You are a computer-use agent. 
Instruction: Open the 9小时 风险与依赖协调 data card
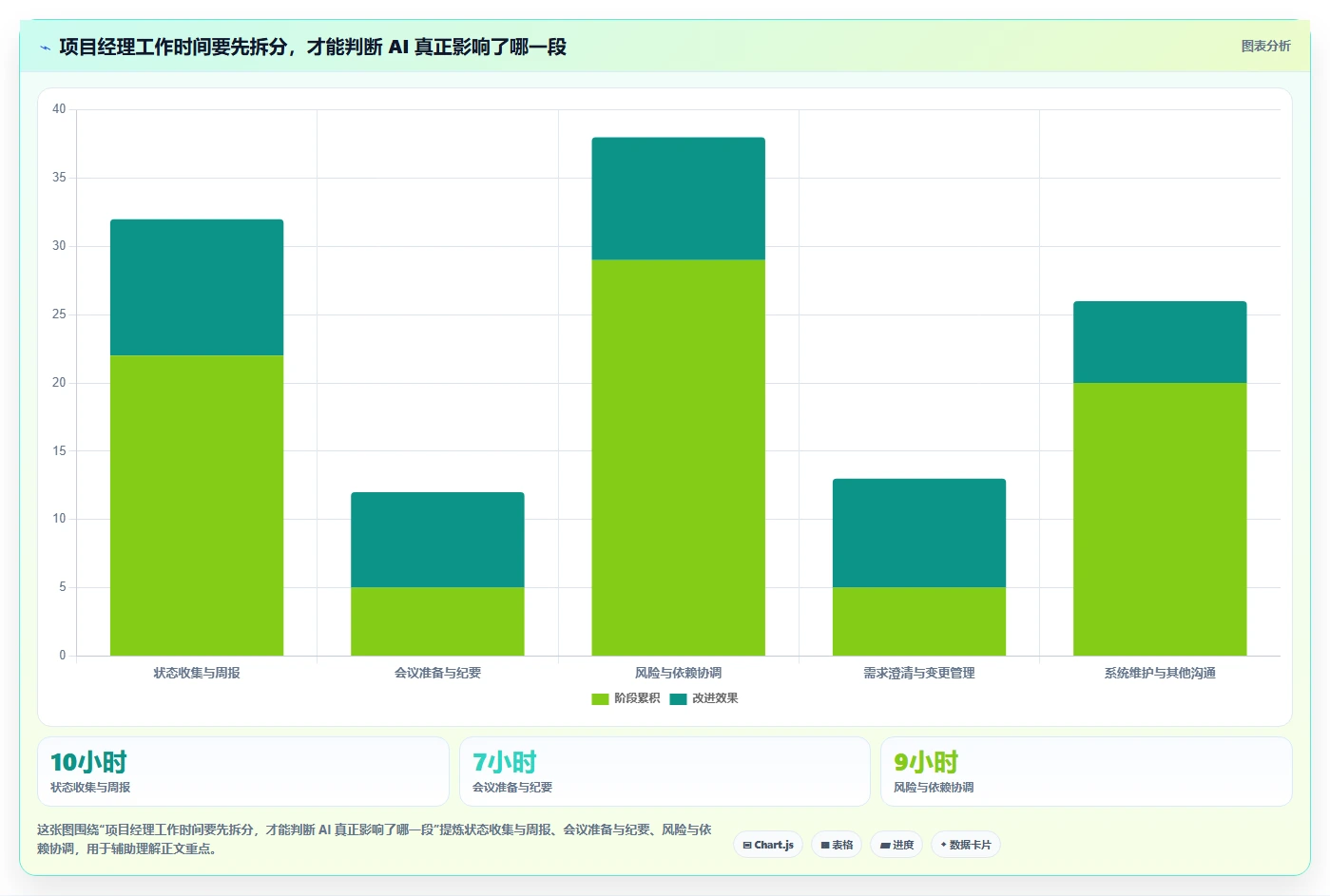pyautogui.click(x=1086, y=772)
